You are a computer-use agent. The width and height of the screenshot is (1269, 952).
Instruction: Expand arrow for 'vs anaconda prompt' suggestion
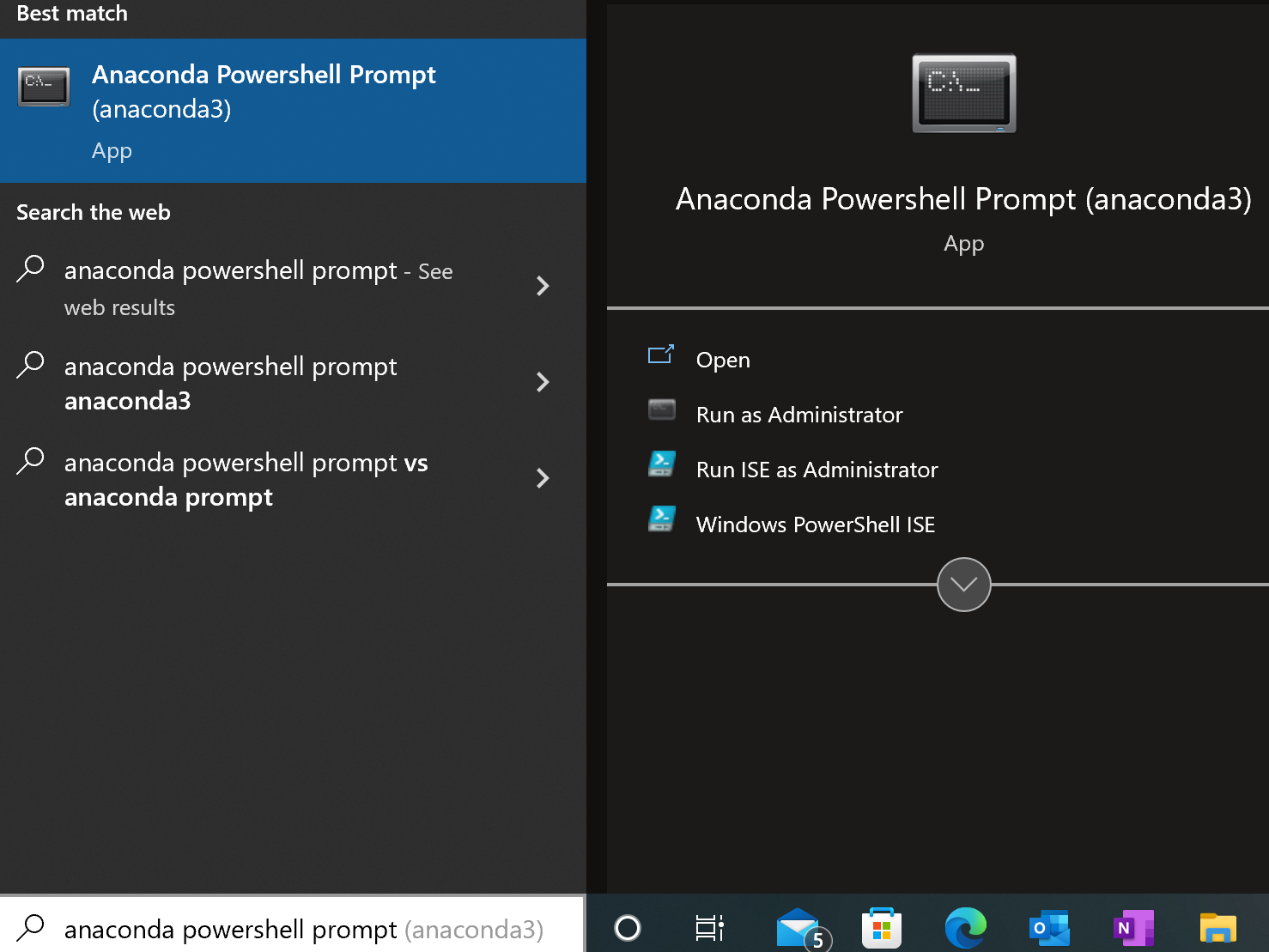543,478
